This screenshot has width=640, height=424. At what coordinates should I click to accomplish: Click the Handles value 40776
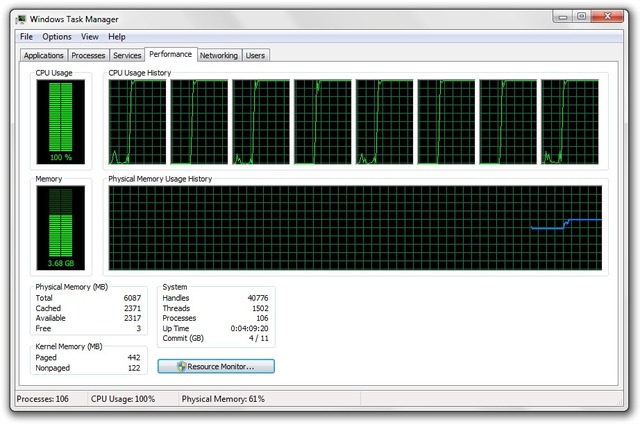[x=258, y=298]
